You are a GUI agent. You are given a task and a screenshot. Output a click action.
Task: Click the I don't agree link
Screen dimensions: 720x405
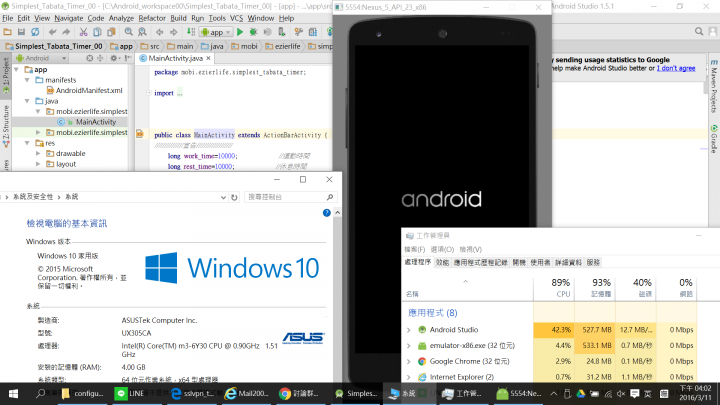pos(676,68)
